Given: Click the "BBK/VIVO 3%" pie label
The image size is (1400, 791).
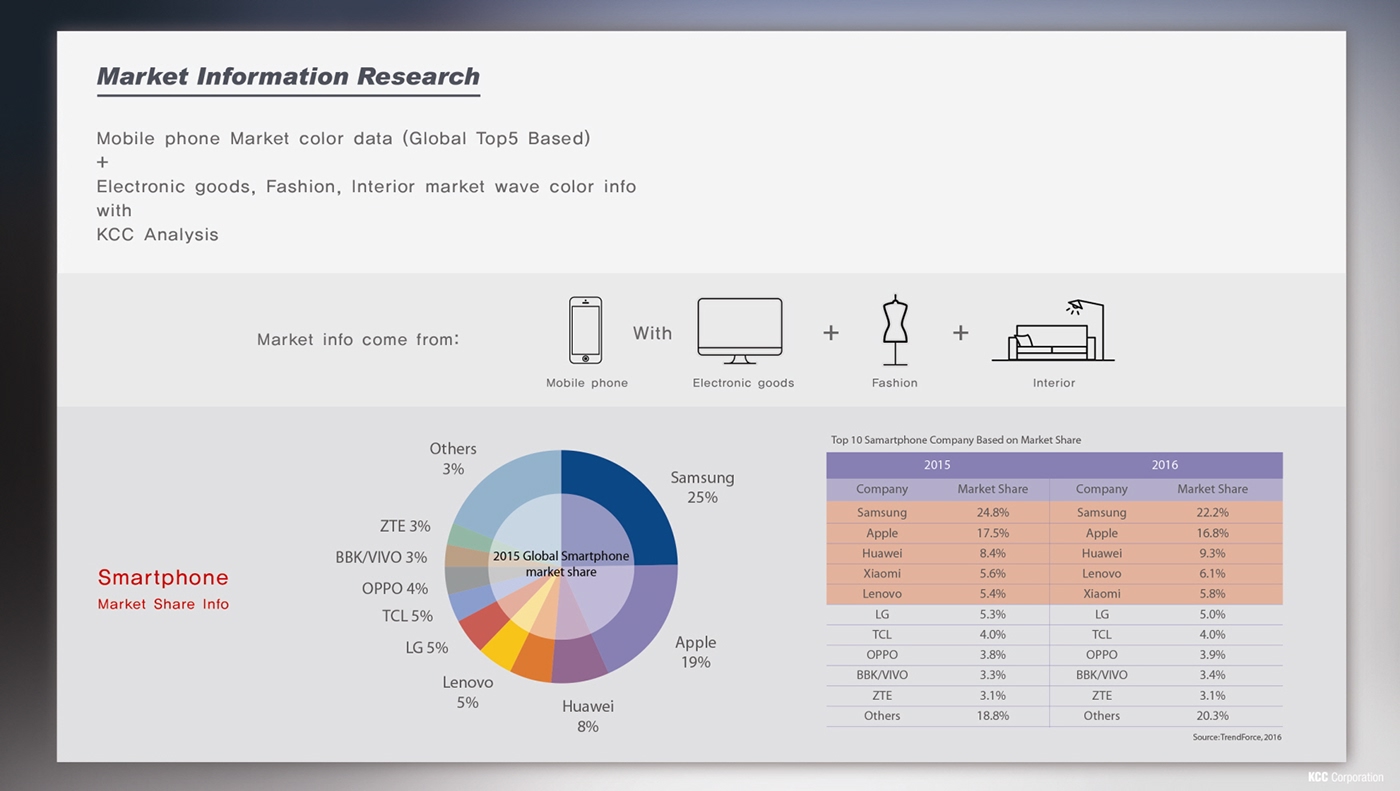Looking at the screenshot, I should (x=381, y=557).
